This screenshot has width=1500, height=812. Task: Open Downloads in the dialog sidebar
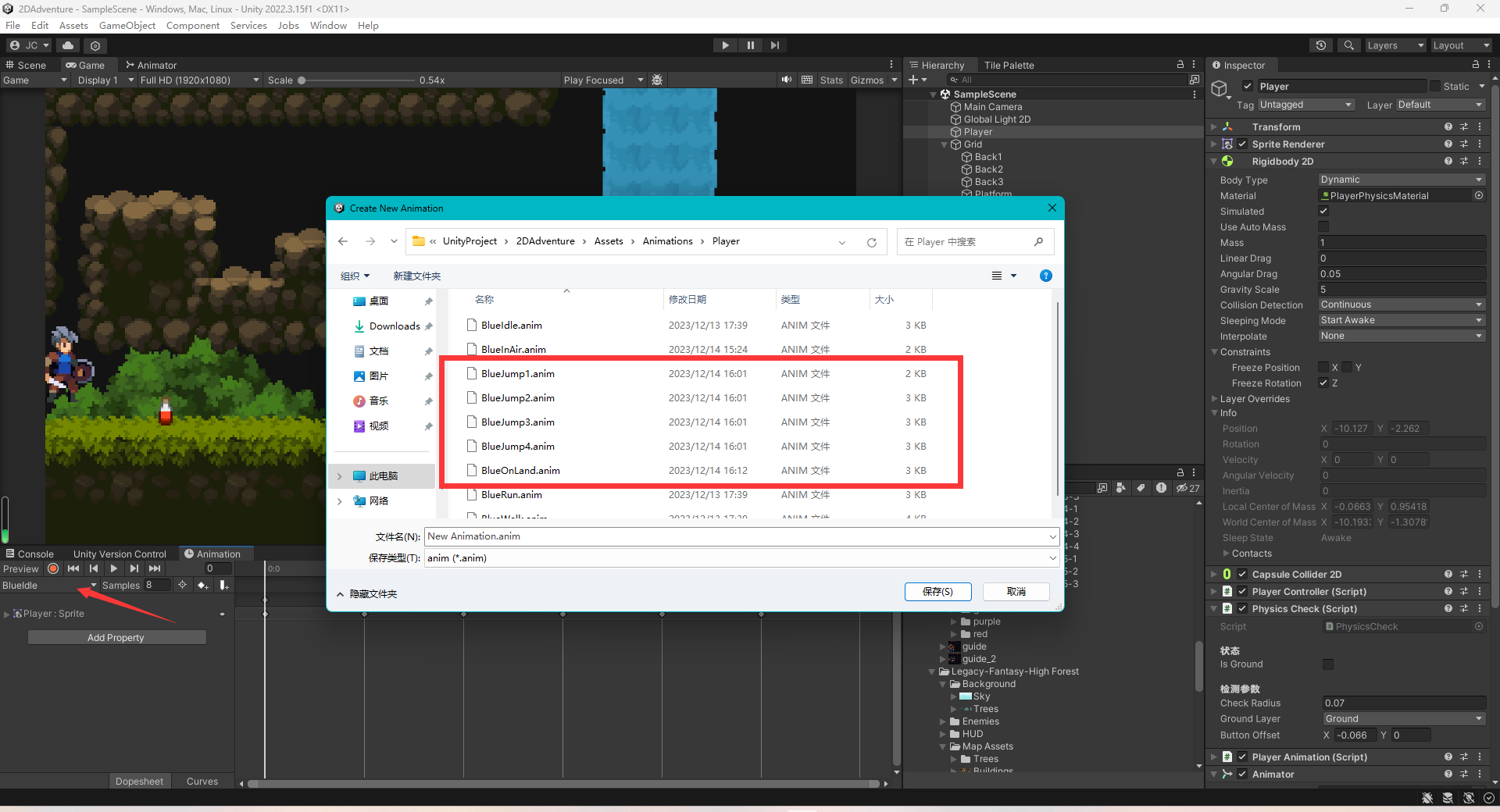point(395,326)
